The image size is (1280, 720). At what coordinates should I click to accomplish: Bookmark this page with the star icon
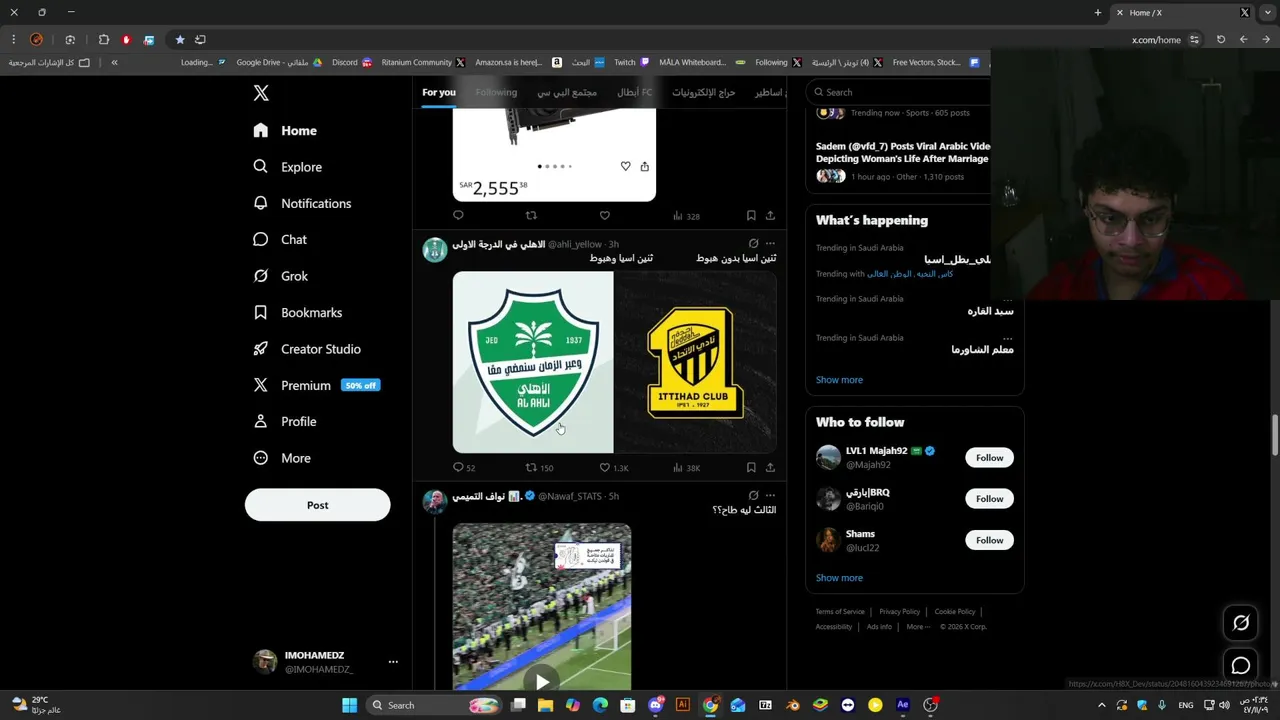coord(180,40)
